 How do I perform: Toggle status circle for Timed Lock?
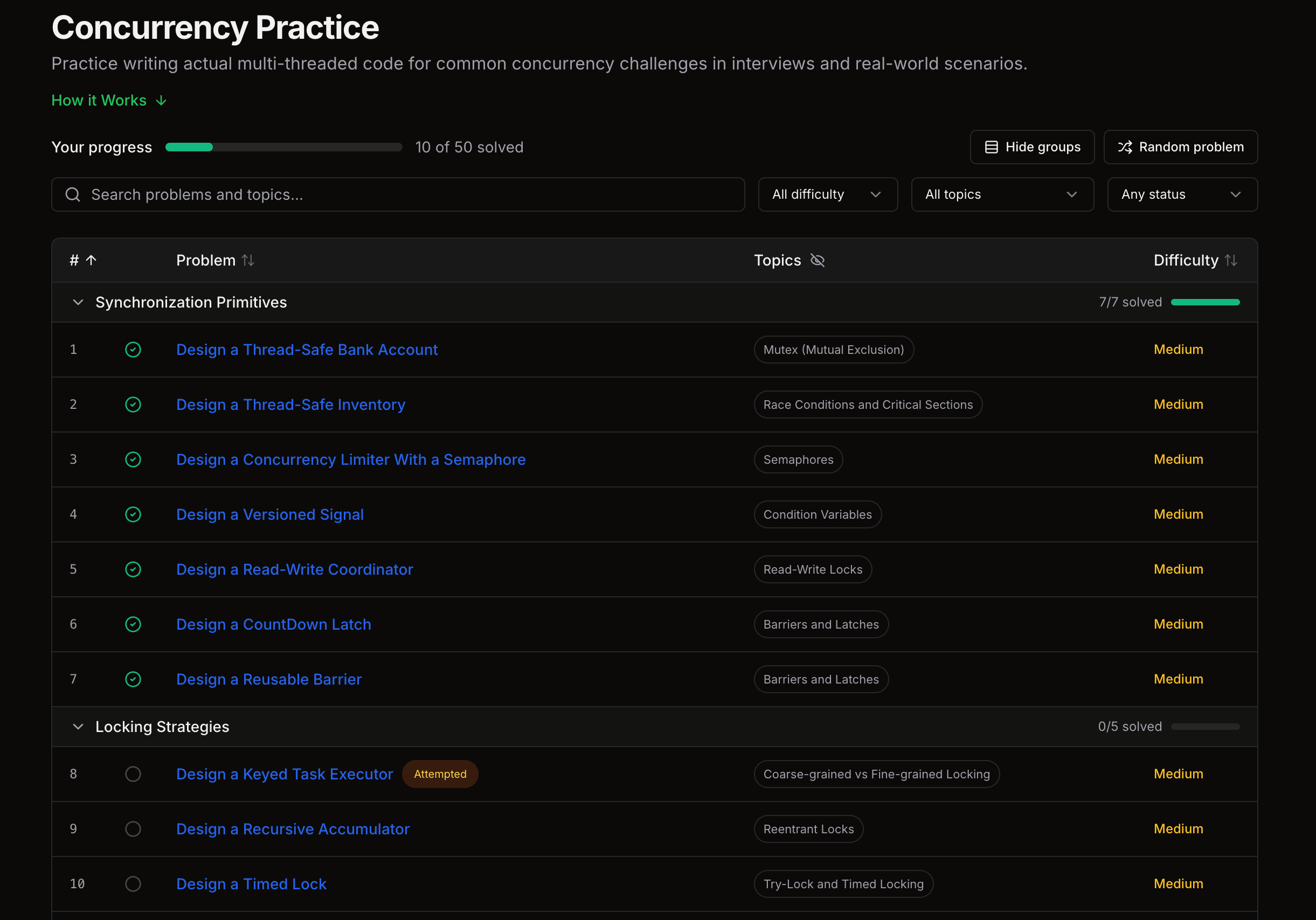[133, 884]
